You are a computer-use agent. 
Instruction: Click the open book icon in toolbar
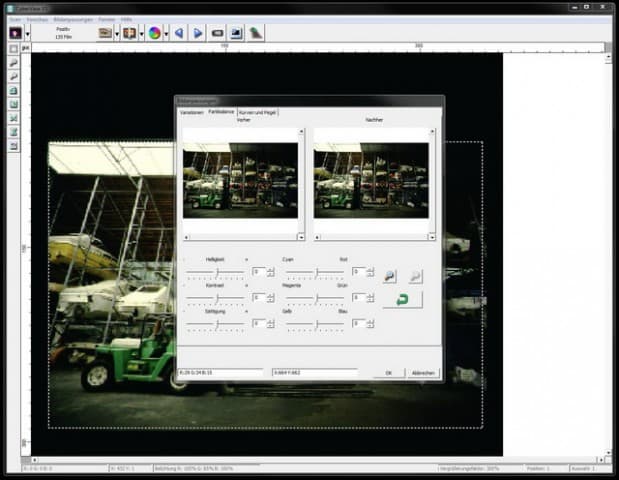[130, 32]
